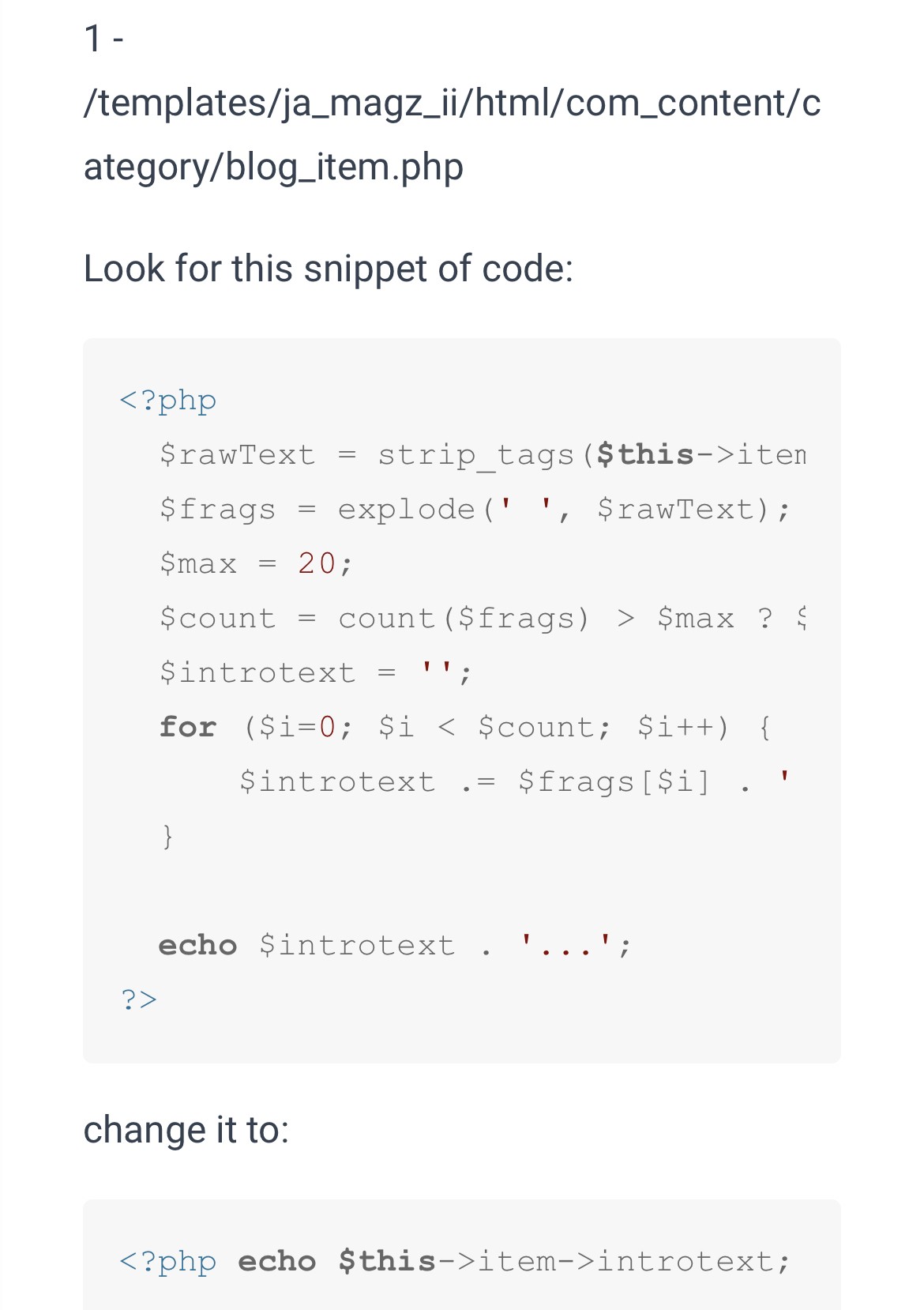The width and height of the screenshot is (924, 1310).
Task: Click the closing ?> PHP tag
Action: (x=139, y=1000)
